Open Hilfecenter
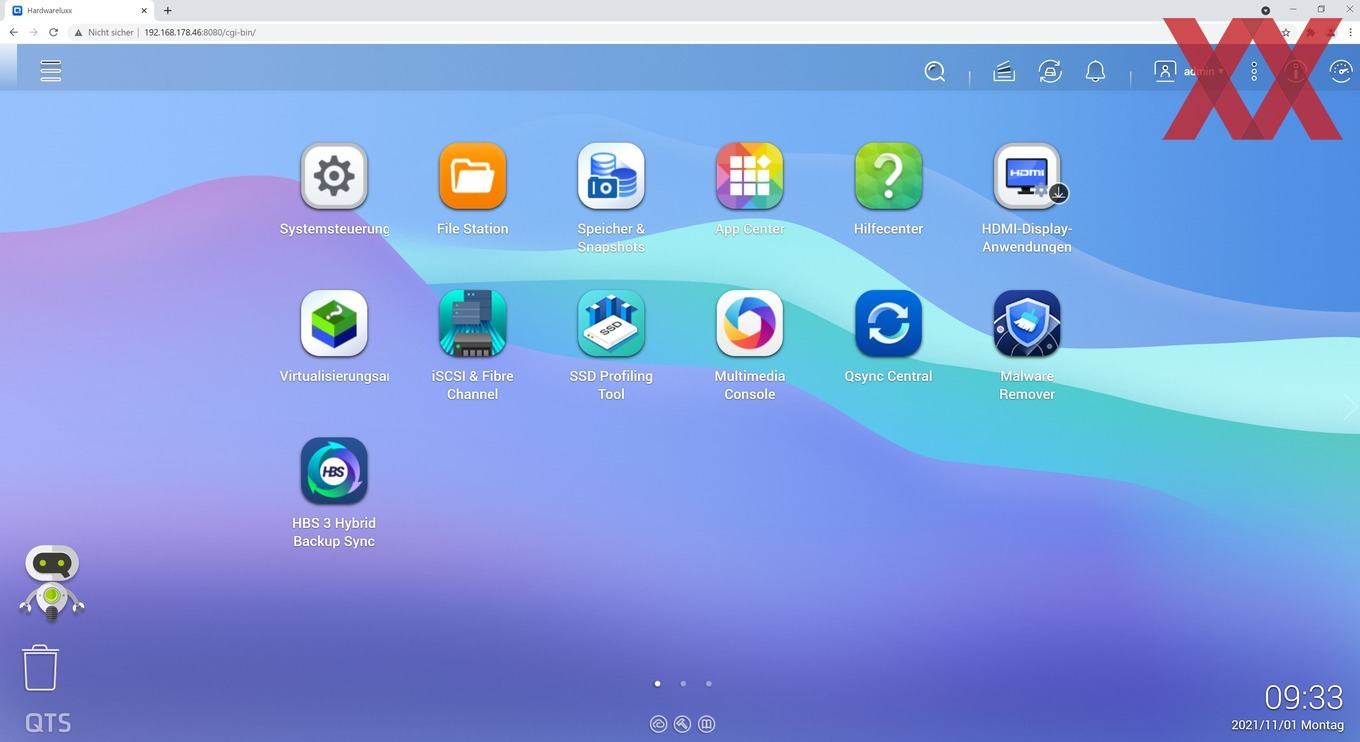The image size is (1360, 742). pos(888,177)
